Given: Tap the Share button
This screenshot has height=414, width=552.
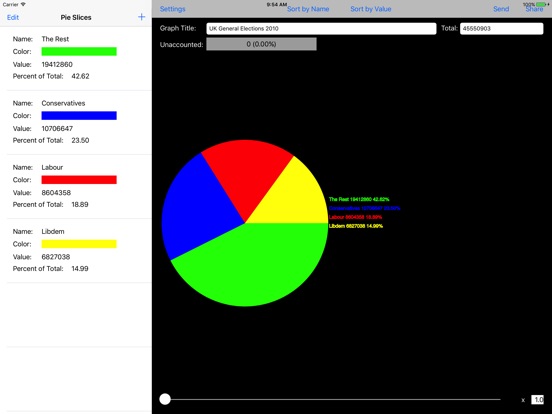Looking at the screenshot, I should click(x=534, y=9).
